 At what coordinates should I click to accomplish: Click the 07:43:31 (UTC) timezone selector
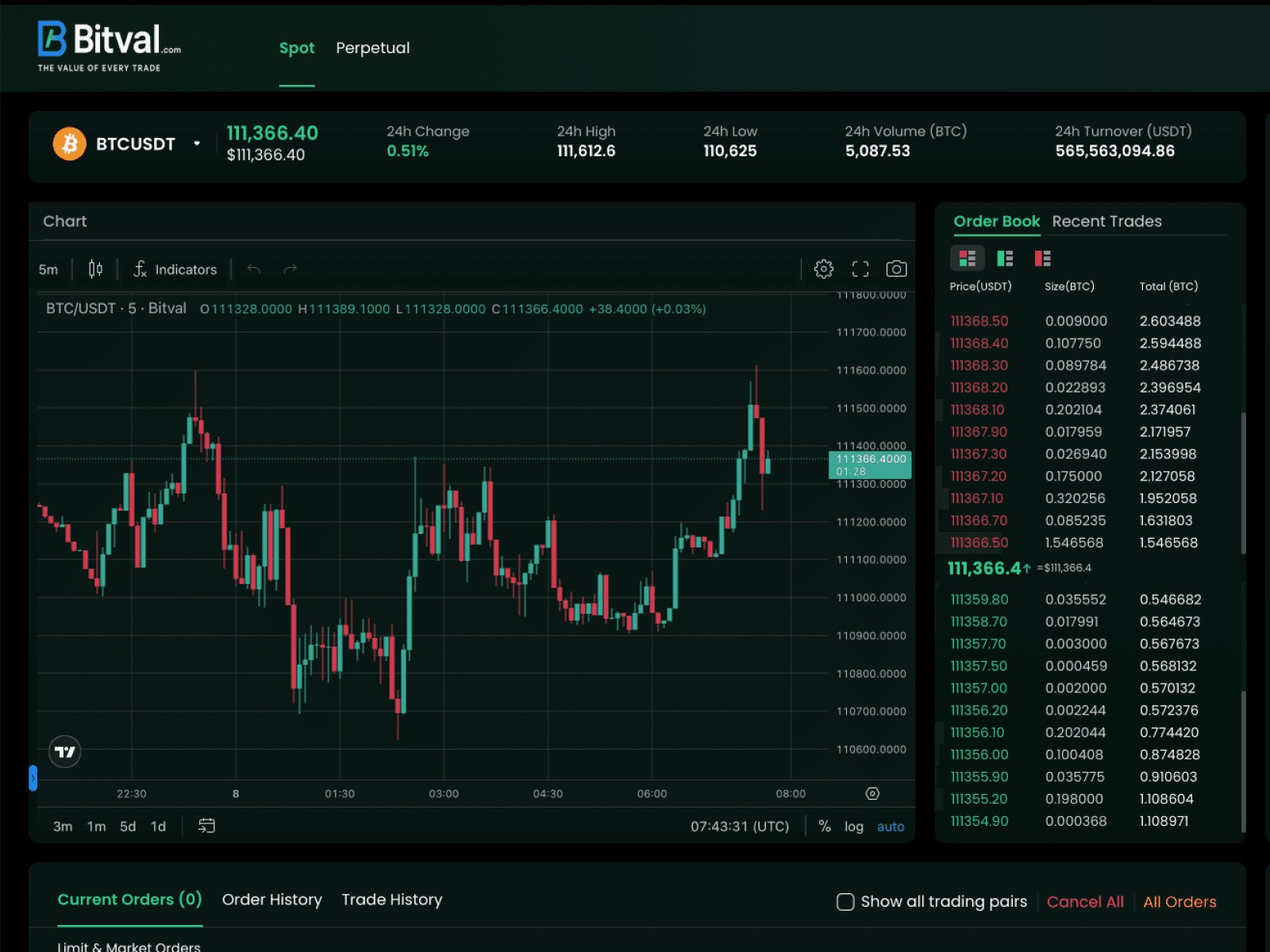pyautogui.click(x=740, y=827)
